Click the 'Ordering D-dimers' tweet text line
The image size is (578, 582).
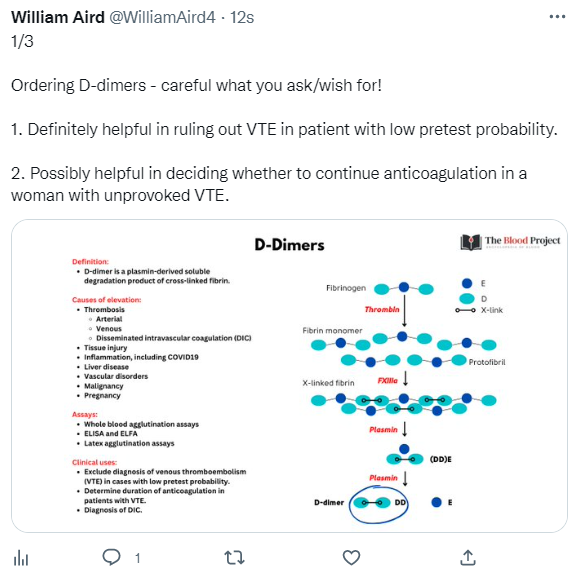(x=196, y=85)
